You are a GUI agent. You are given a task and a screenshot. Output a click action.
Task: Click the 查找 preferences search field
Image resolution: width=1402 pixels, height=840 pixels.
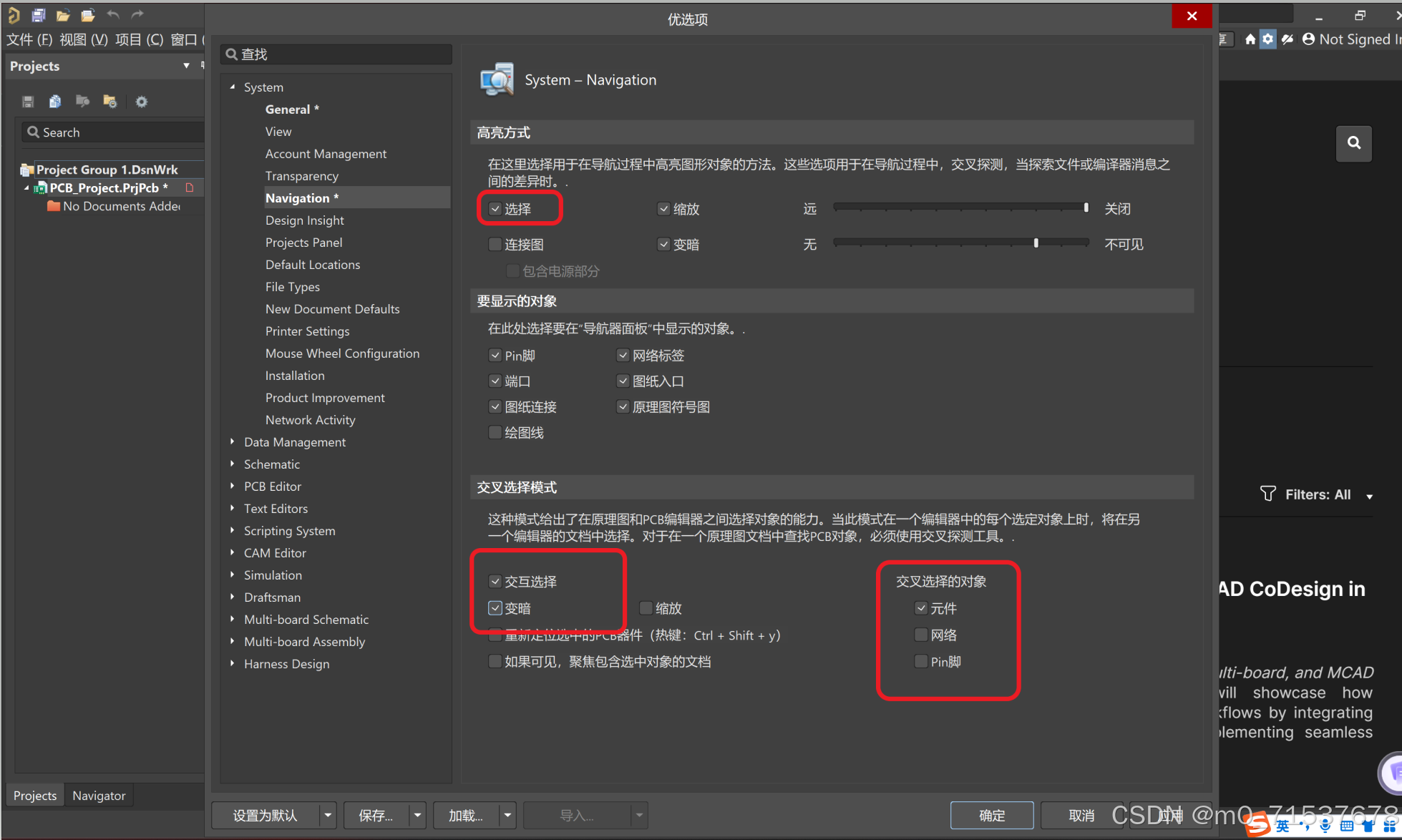coord(336,54)
